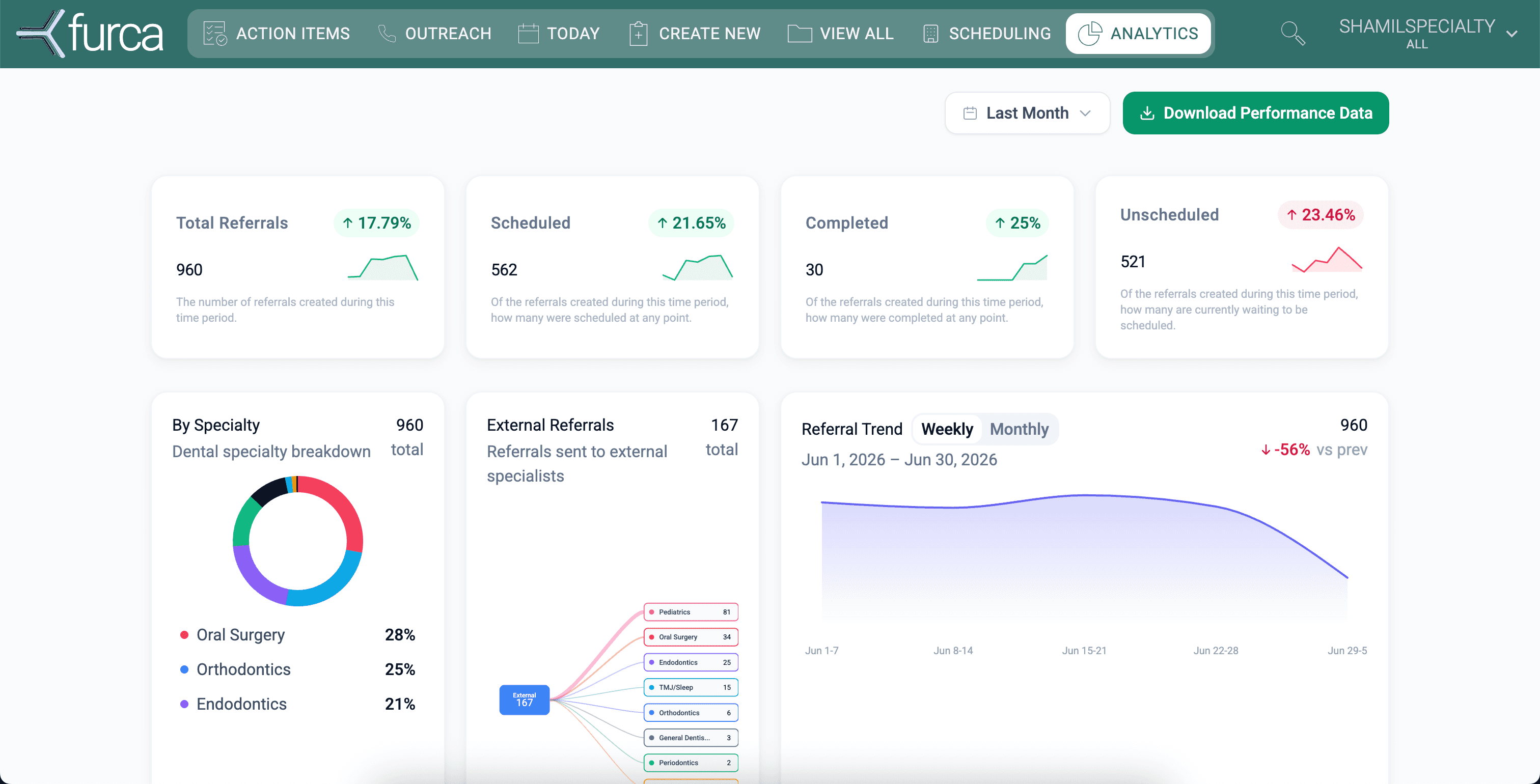Click the Pediatrics 81 referral node
Viewport: 1540px width, 784px height.
click(691, 612)
